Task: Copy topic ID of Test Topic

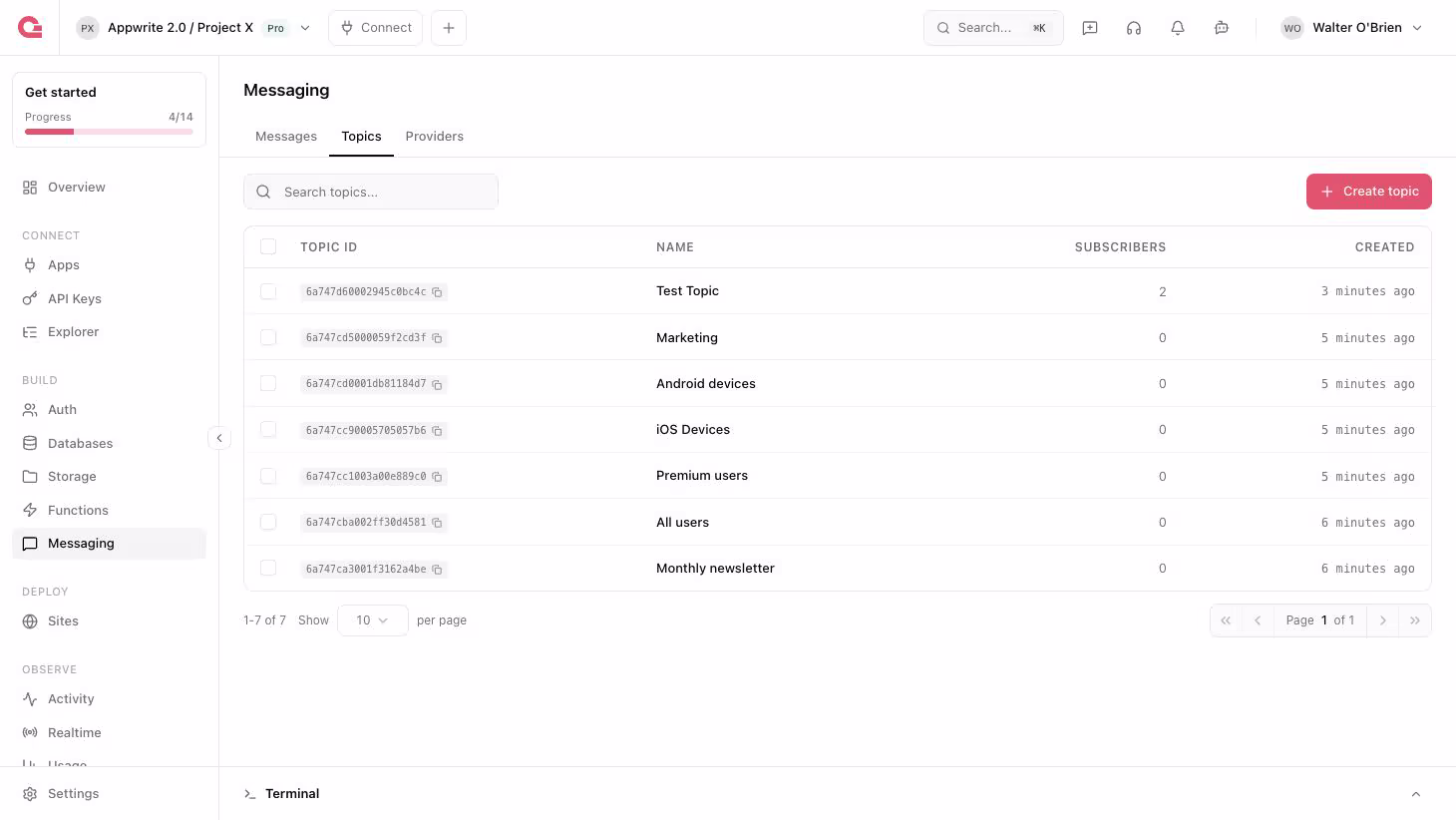Action: click(437, 292)
